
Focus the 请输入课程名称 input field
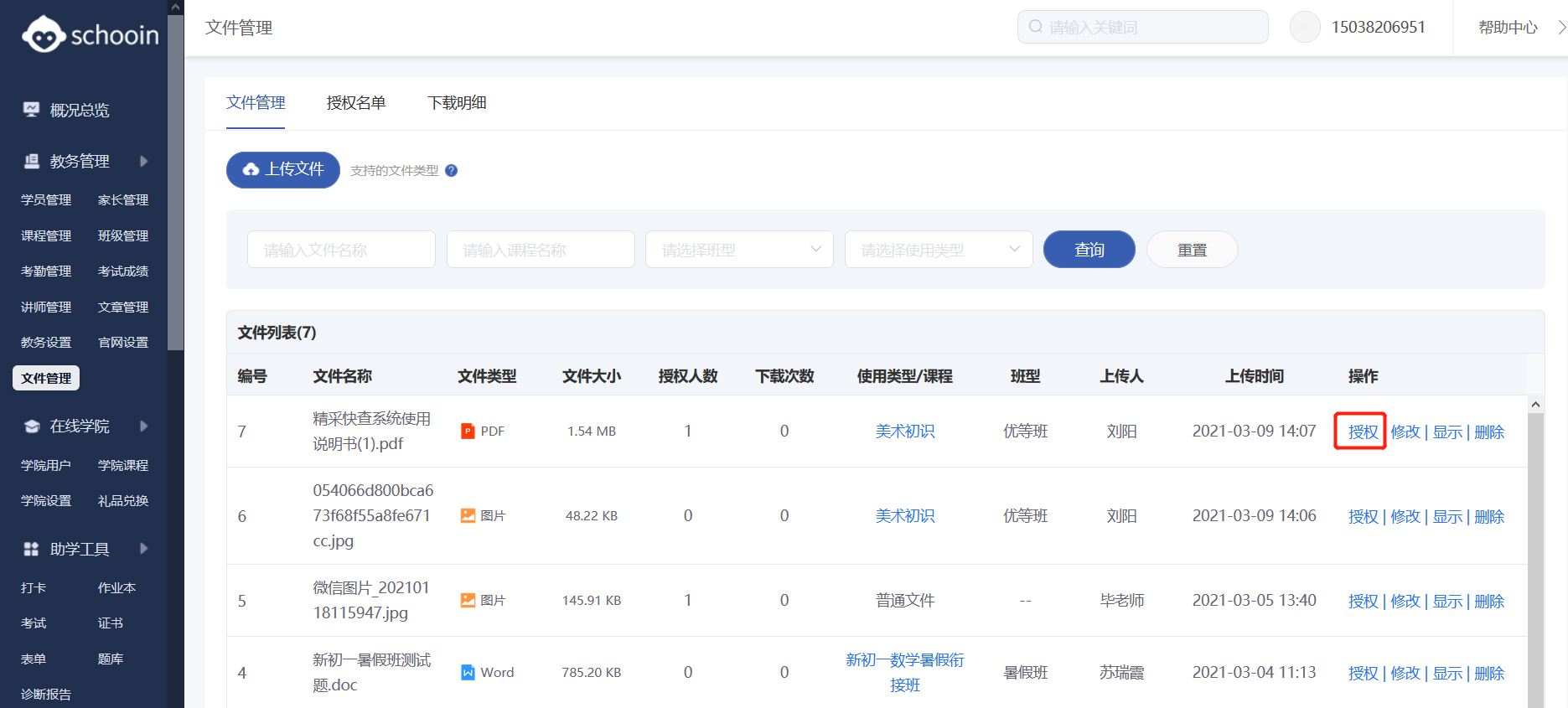pos(541,250)
